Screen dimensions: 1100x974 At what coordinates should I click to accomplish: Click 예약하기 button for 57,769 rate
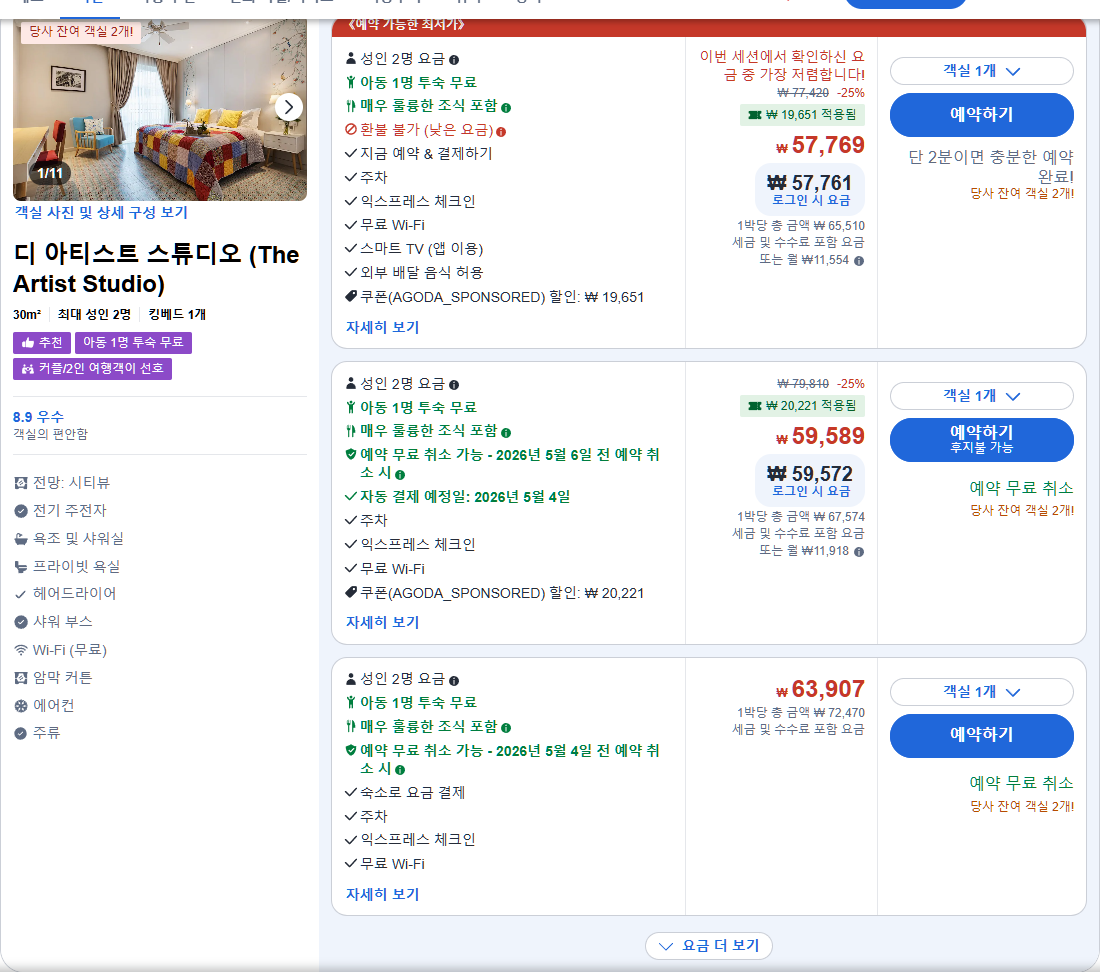point(981,114)
